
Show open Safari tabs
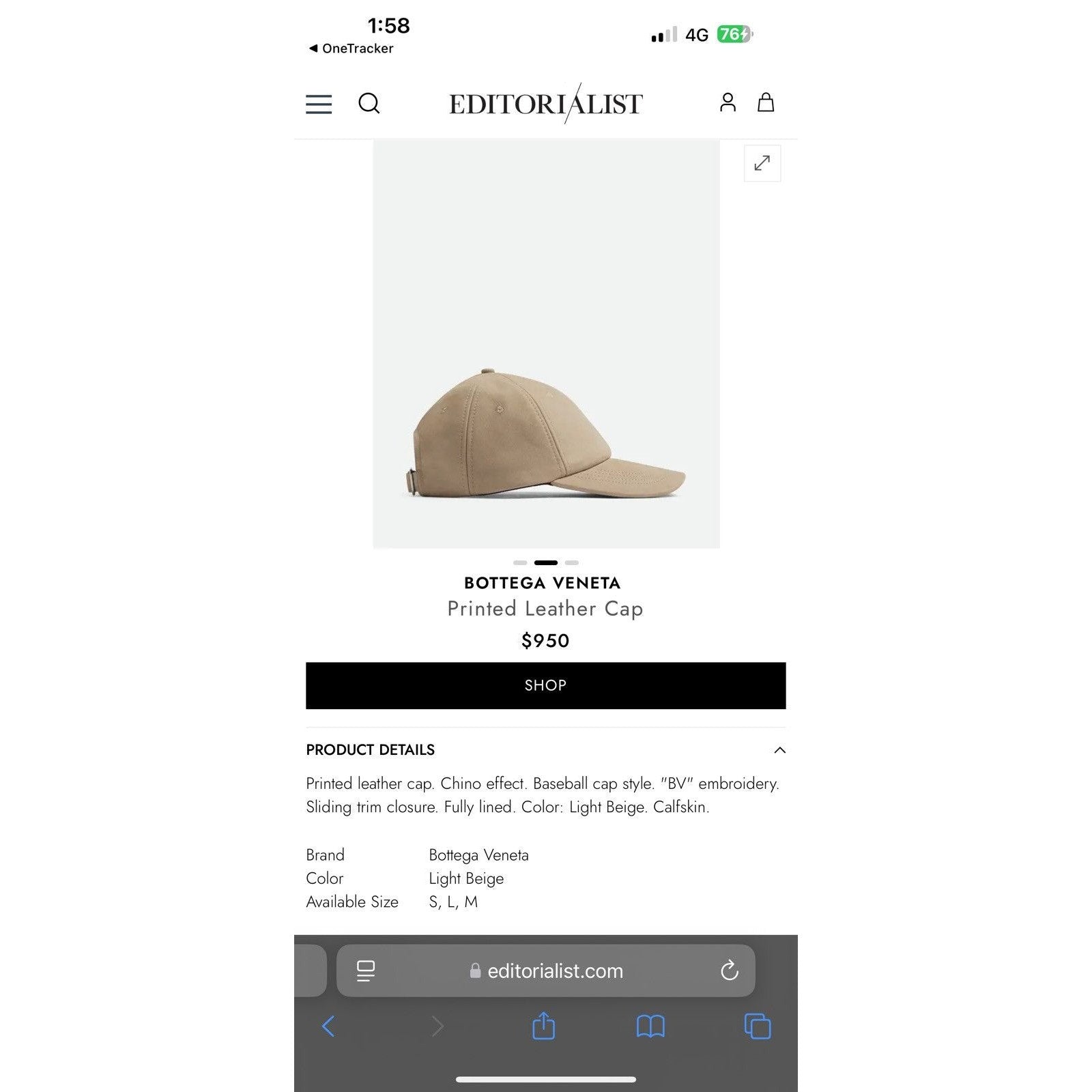click(758, 1026)
